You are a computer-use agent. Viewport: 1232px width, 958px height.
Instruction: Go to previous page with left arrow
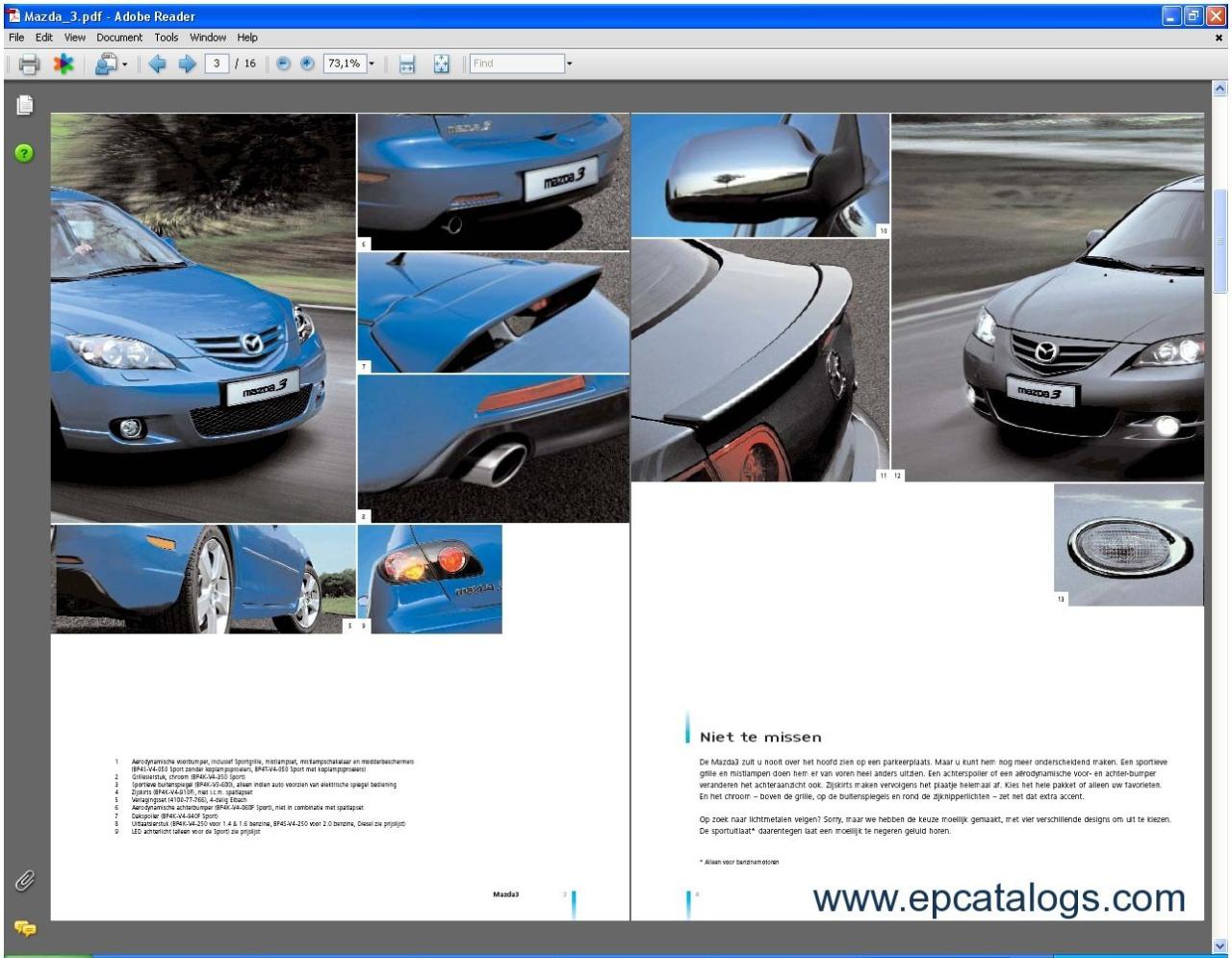(157, 65)
